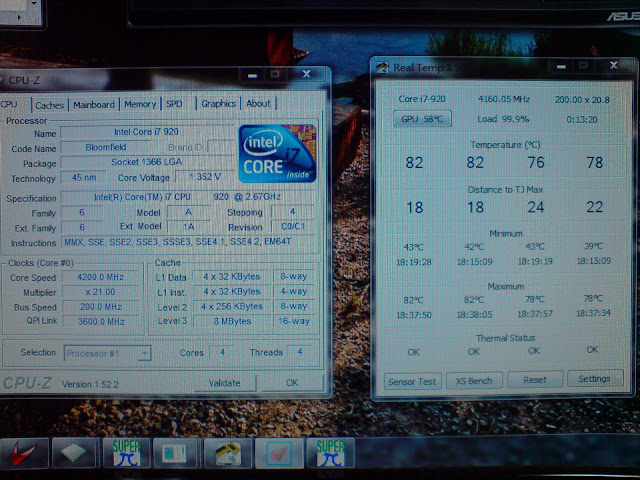Click the Multiplier value 'x 21.00'

pyautogui.click(x=100, y=292)
